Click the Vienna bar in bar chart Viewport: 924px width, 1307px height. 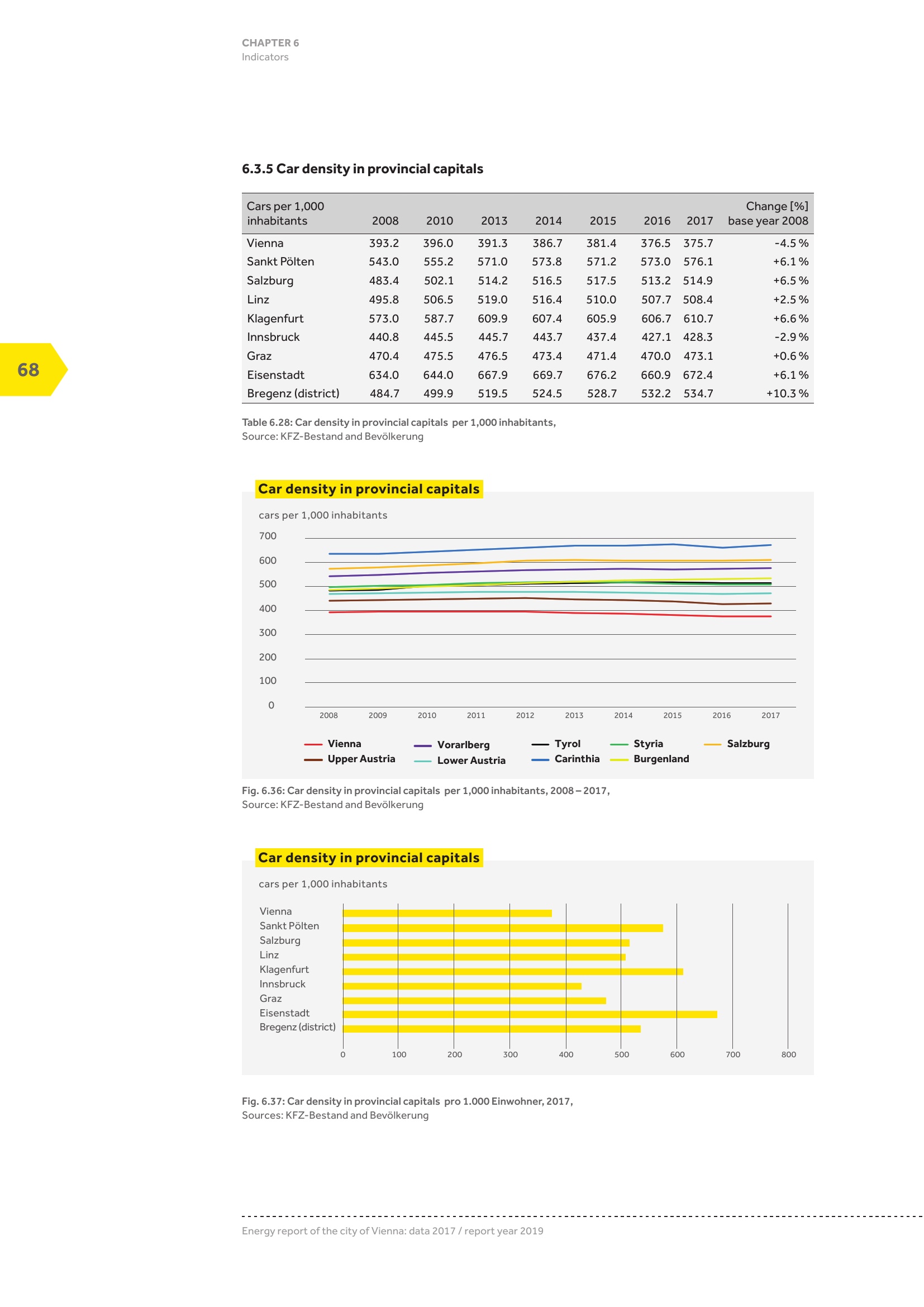click(447, 913)
